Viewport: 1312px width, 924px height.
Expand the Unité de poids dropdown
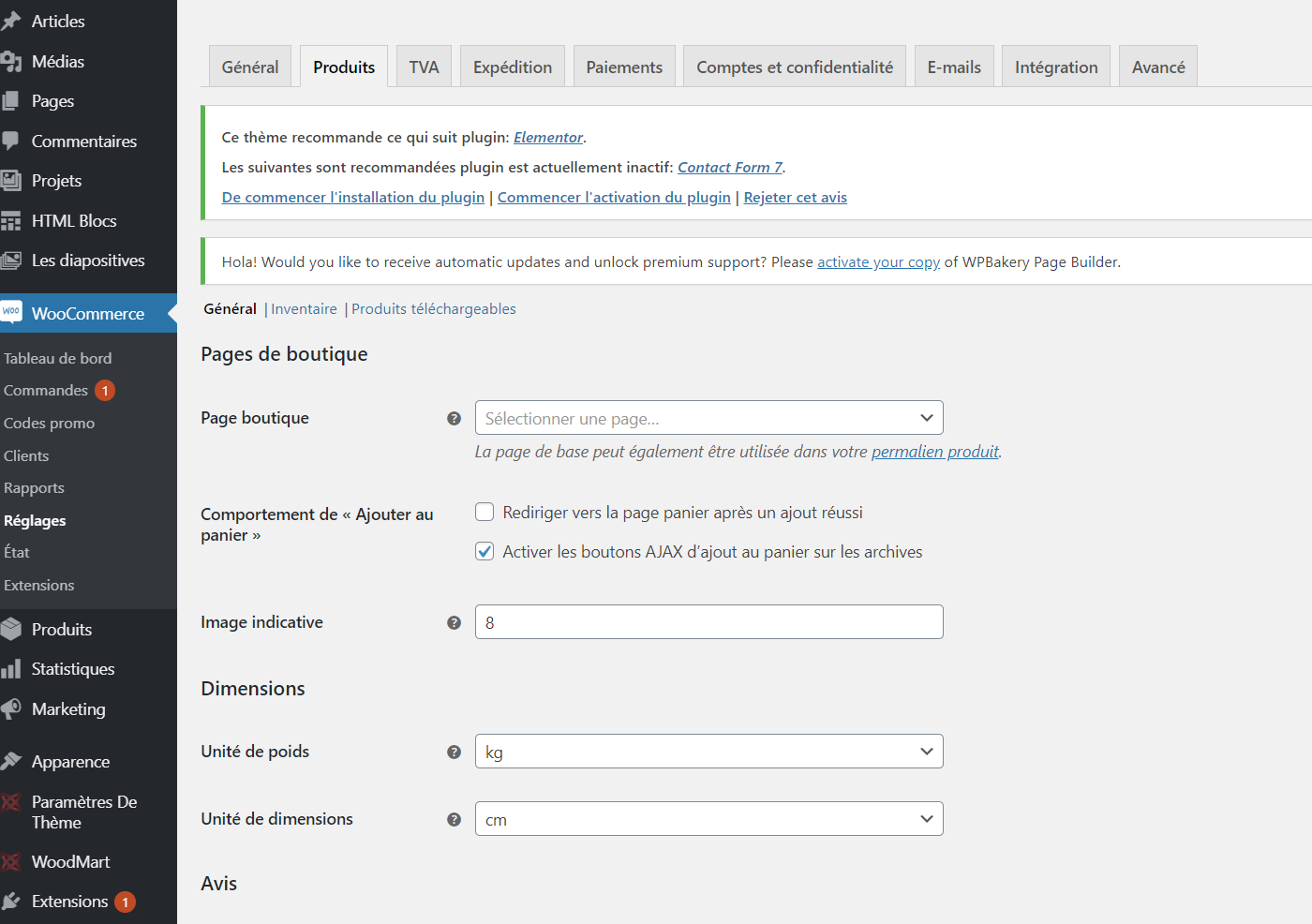[x=708, y=752]
